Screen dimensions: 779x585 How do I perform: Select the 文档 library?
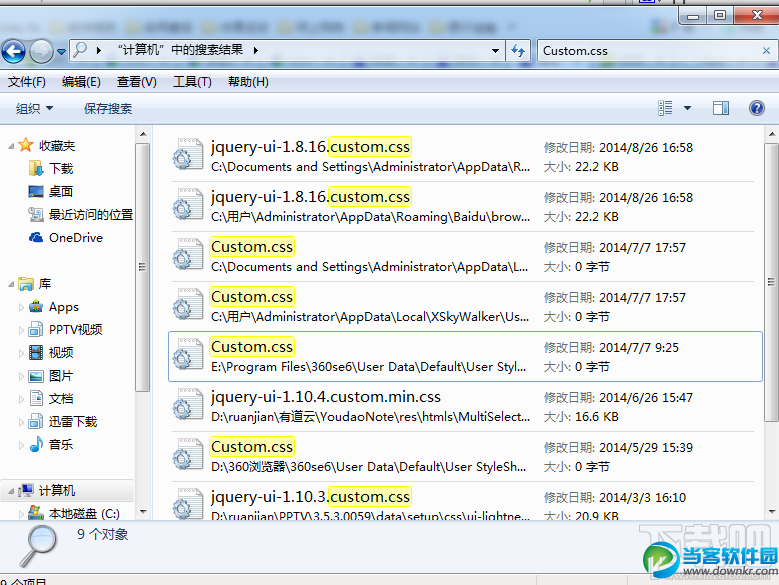(51, 398)
